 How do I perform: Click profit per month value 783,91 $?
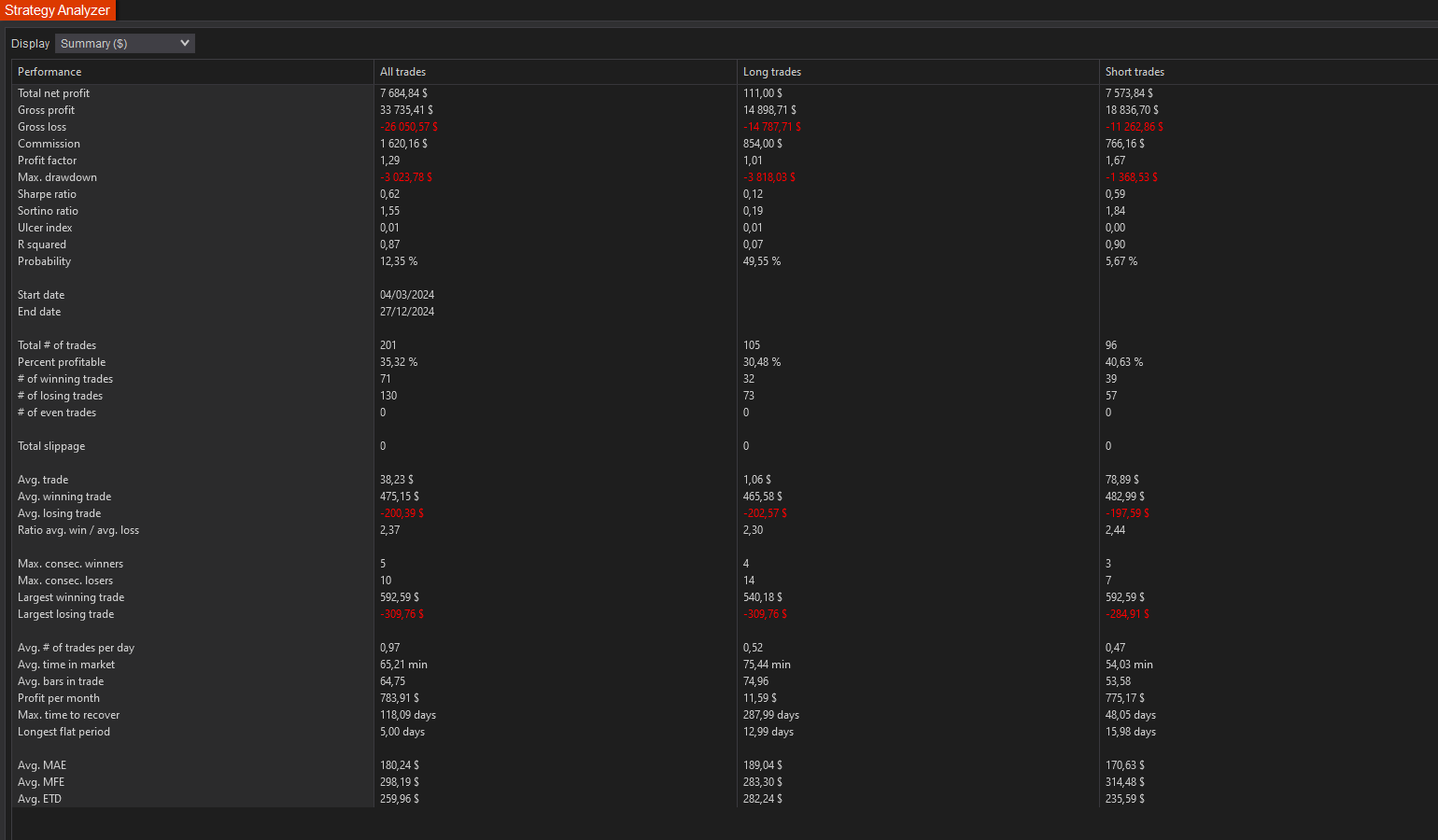point(400,698)
